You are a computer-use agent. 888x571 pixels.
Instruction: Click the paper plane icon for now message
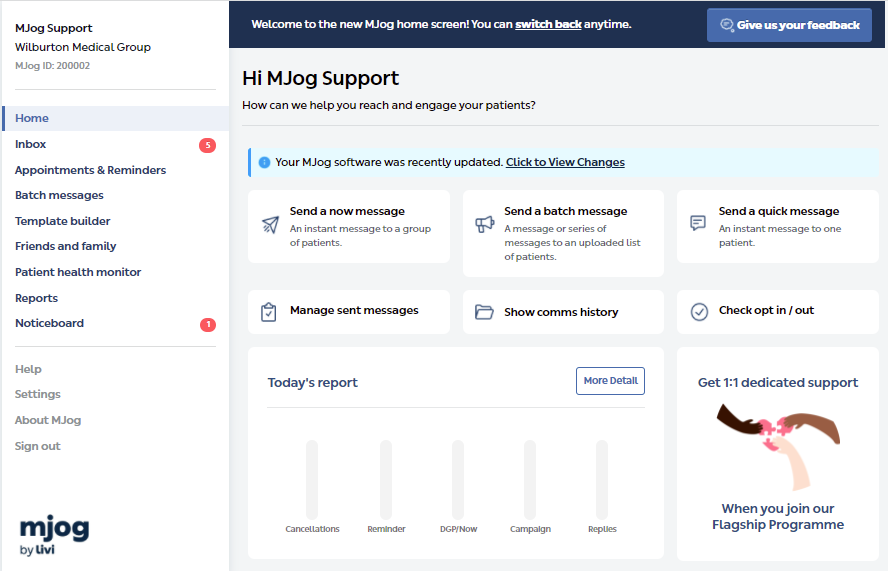[270, 224]
